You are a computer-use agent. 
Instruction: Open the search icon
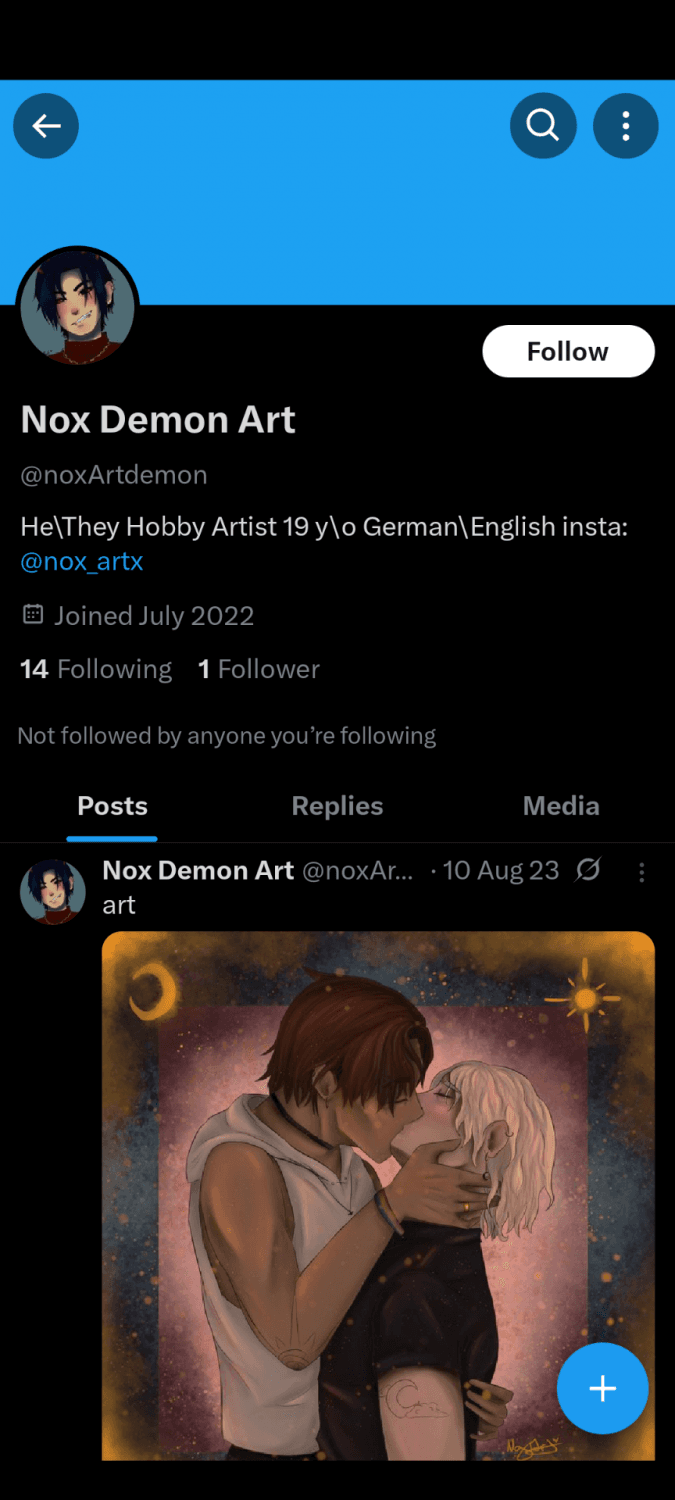pos(543,125)
